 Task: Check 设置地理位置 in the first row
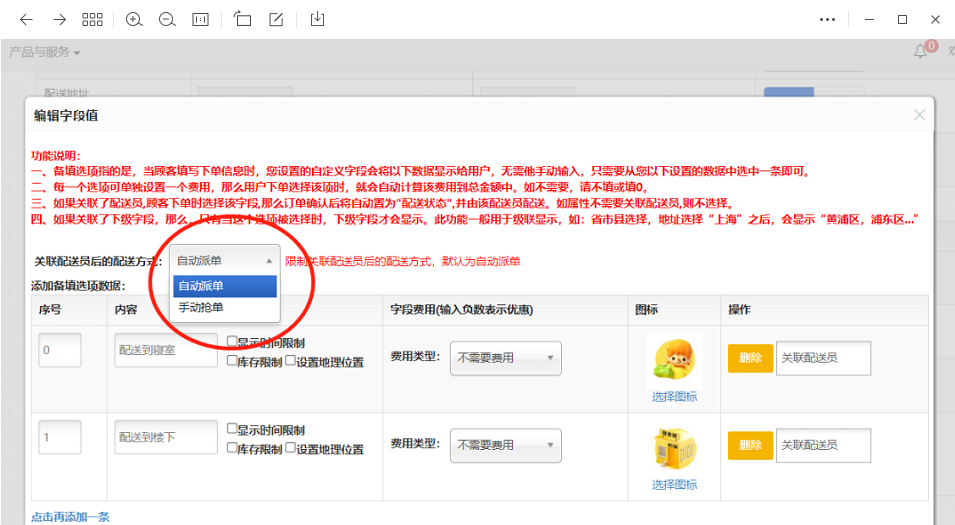(x=291, y=361)
